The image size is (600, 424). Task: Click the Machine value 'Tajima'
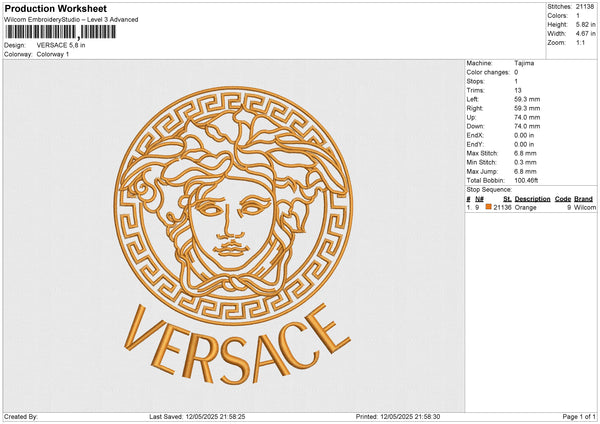coord(524,63)
